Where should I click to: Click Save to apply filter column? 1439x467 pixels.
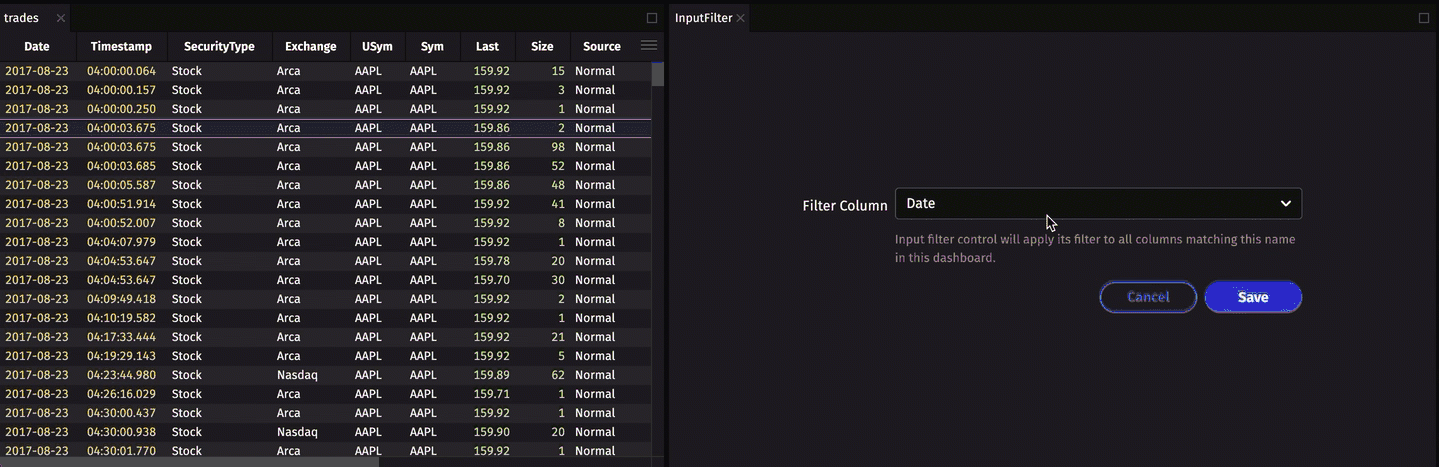click(1252, 297)
